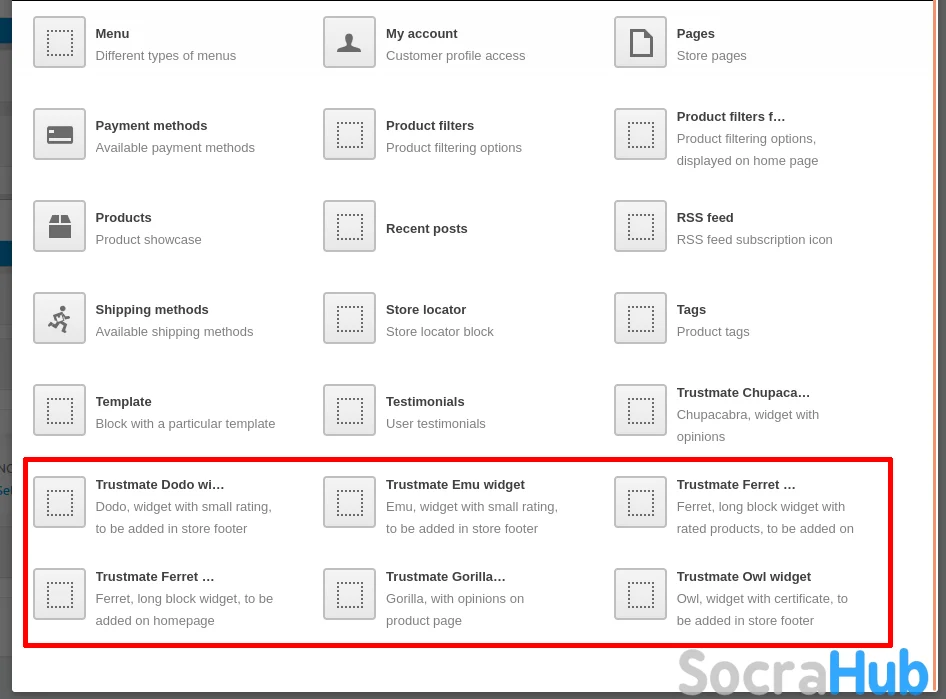Click 'Available shipping methods' description
The width and height of the screenshot is (946, 699).
(174, 332)
